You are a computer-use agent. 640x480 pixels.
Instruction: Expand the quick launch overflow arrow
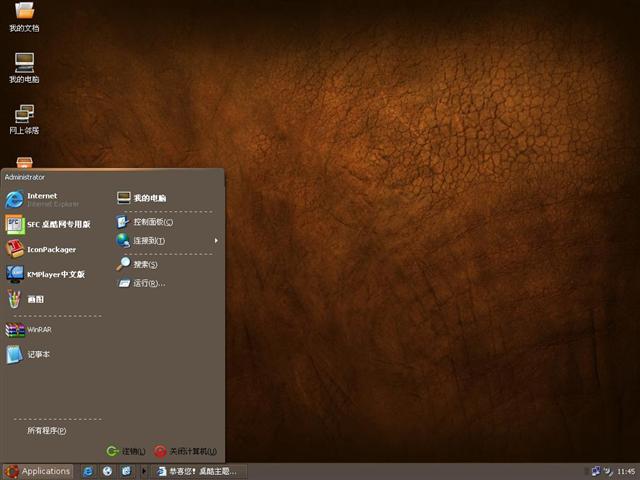pyautogui.click(x=144, y=471)
